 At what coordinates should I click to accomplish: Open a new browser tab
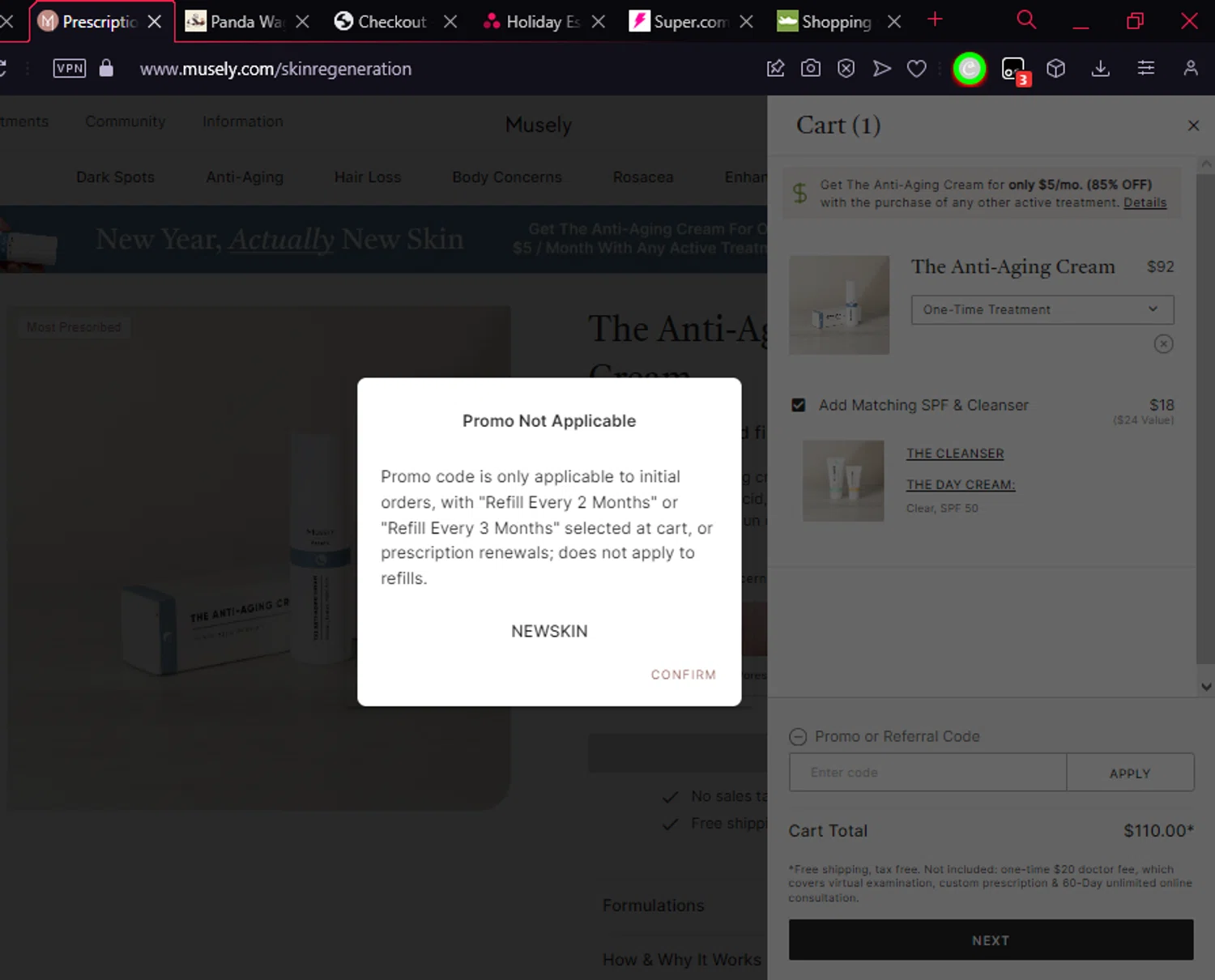(x=935, y=19)
